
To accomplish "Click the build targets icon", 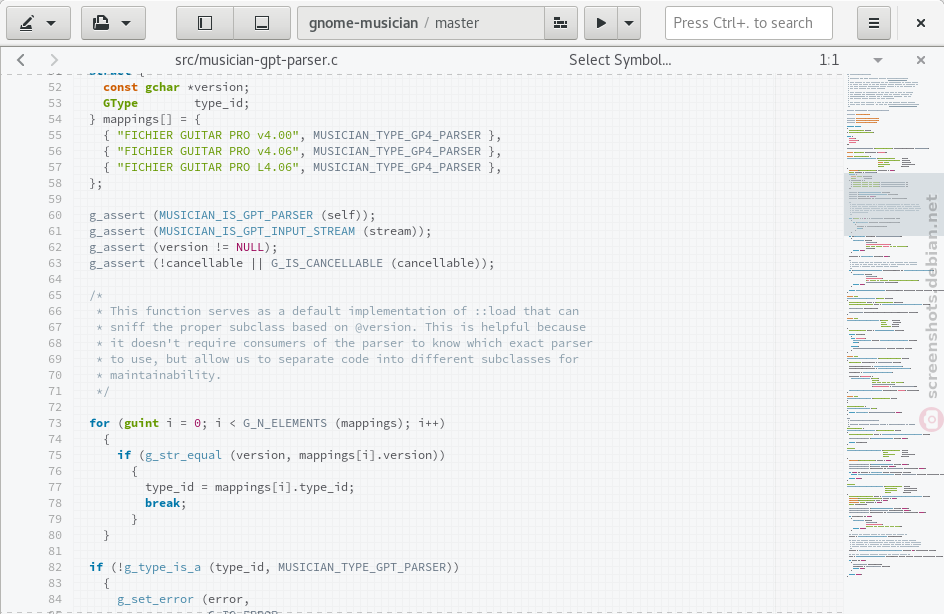I will coord(560,23).
